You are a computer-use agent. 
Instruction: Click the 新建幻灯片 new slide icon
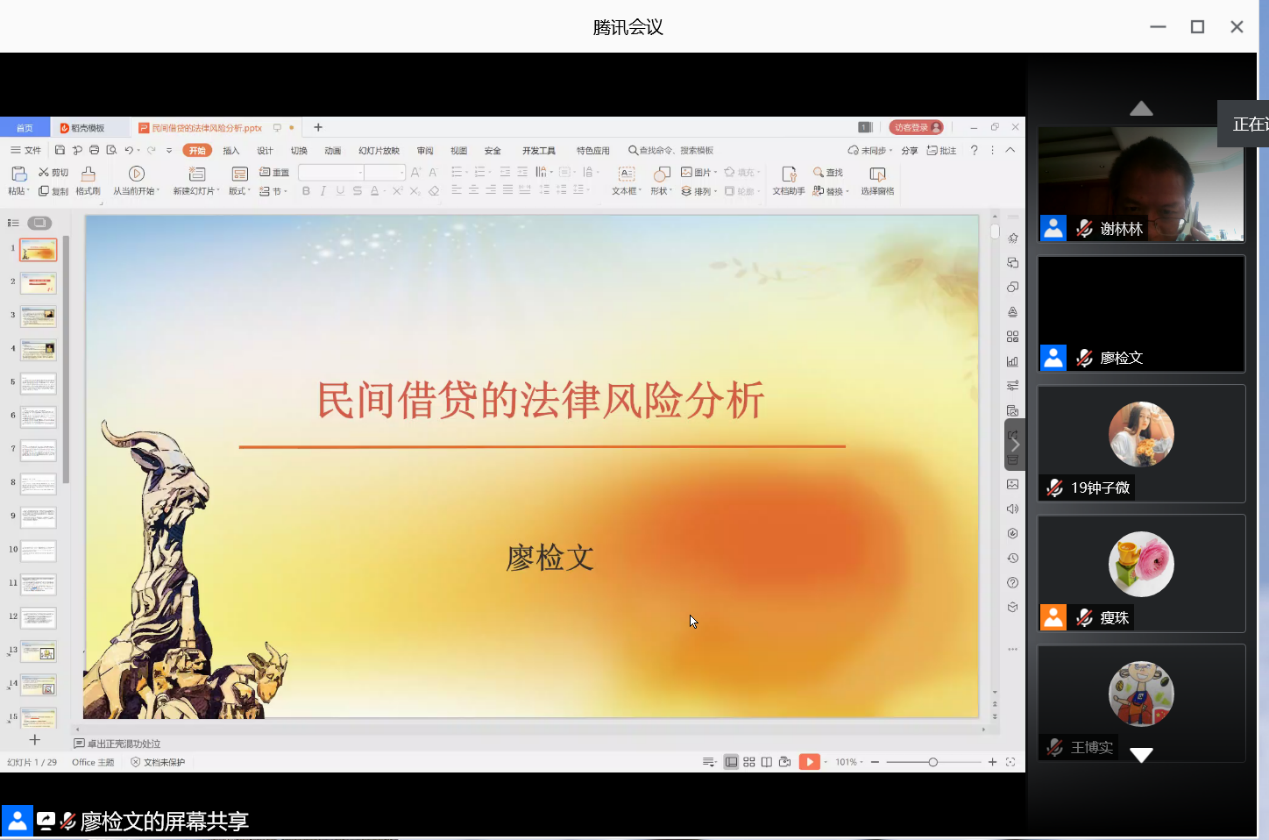[197, 174]
